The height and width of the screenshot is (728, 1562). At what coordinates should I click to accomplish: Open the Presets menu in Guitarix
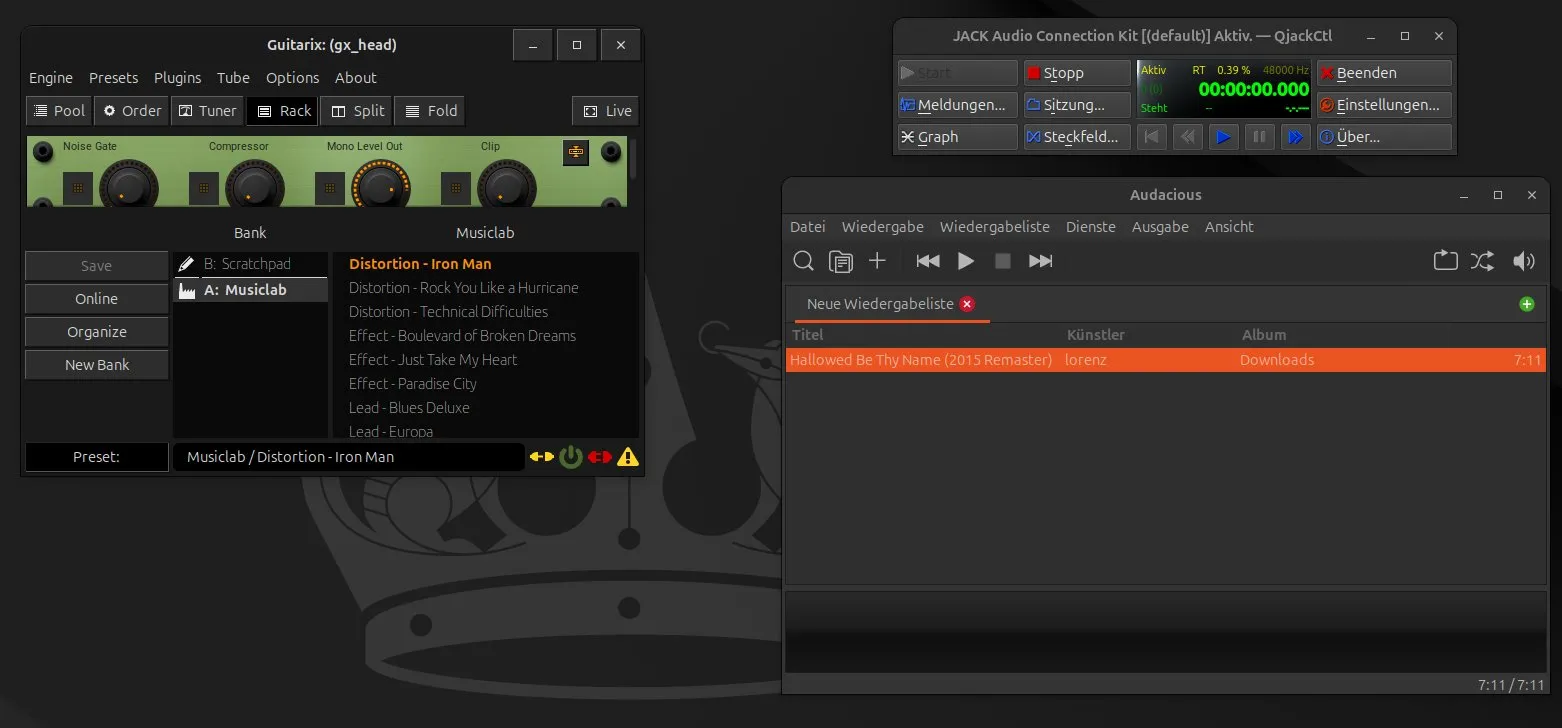(113, 78)
